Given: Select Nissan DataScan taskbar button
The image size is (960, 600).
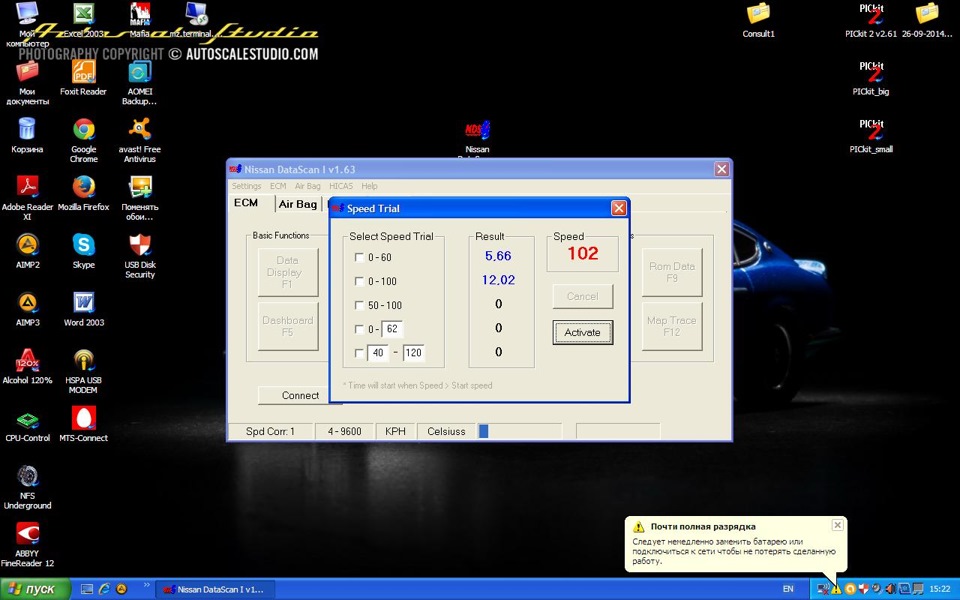Looking at the screenshot, I should tap(216, 590).
